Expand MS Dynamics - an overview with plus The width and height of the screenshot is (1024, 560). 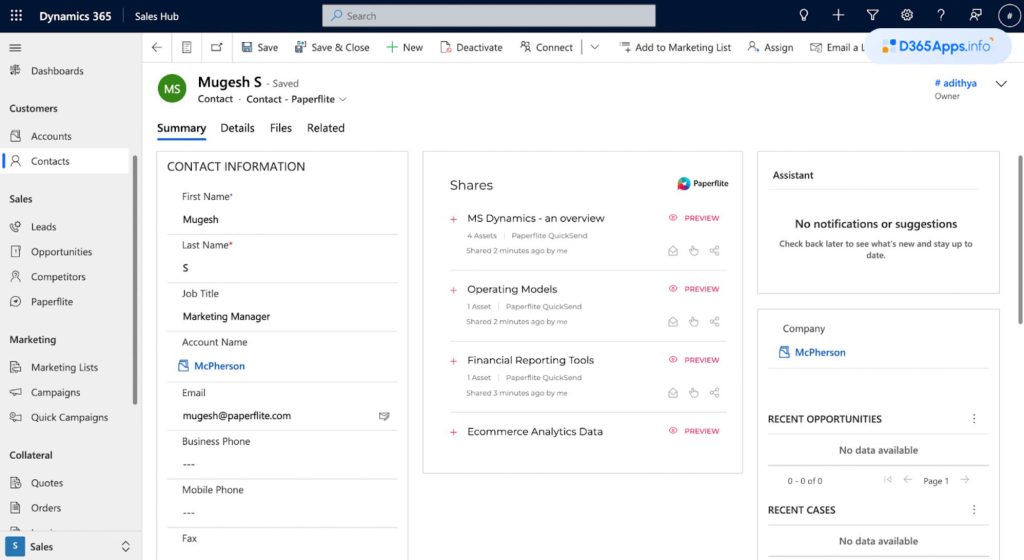[453, 219]
